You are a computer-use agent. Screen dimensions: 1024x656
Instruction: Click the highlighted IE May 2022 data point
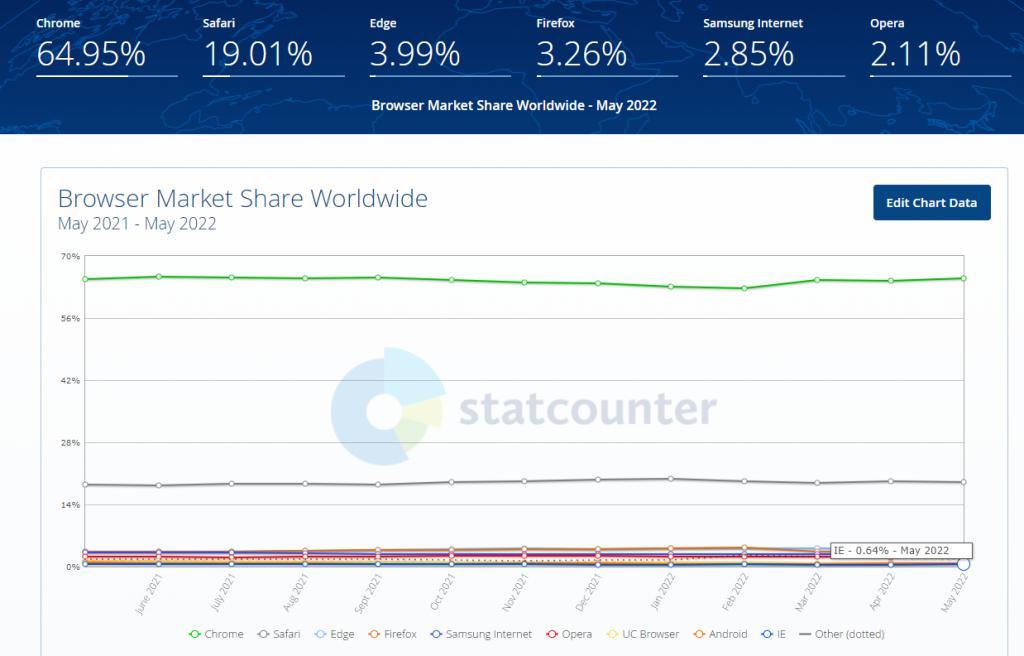(963, 564)
